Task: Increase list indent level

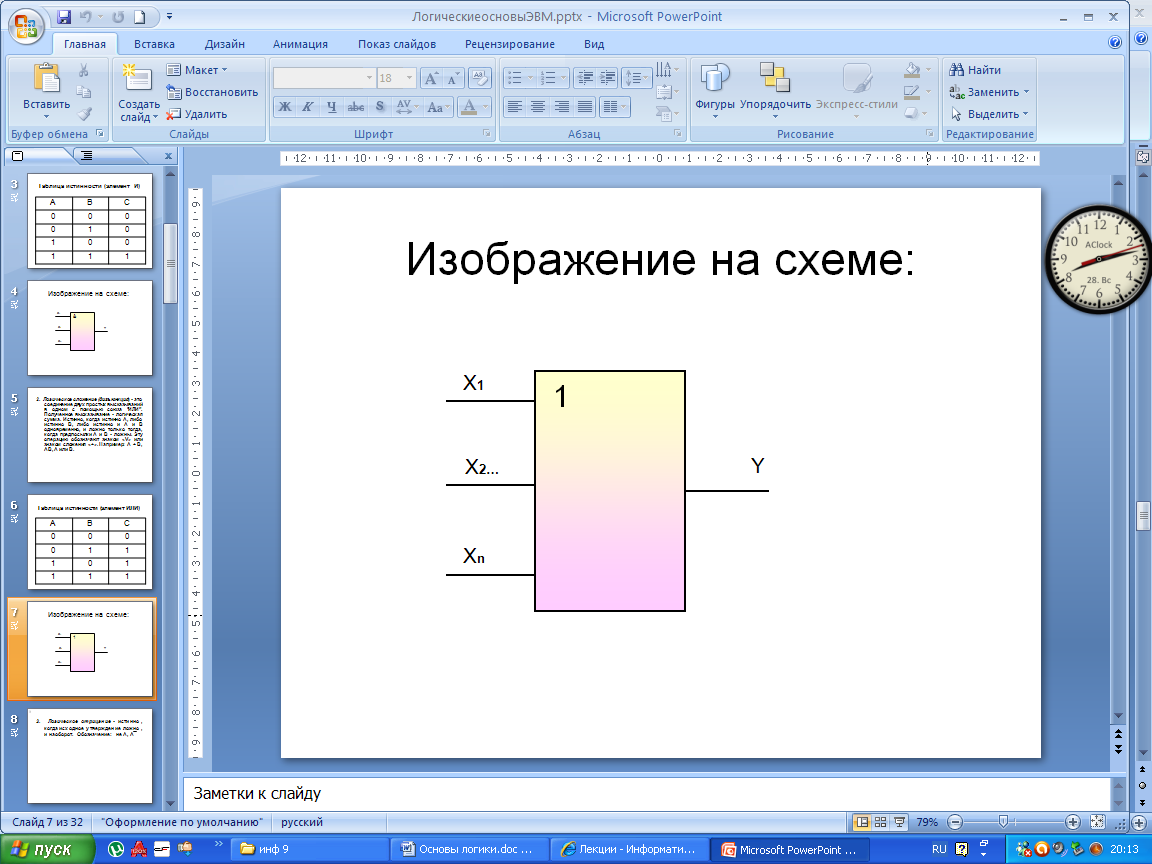Action: (x=608, y=77)
